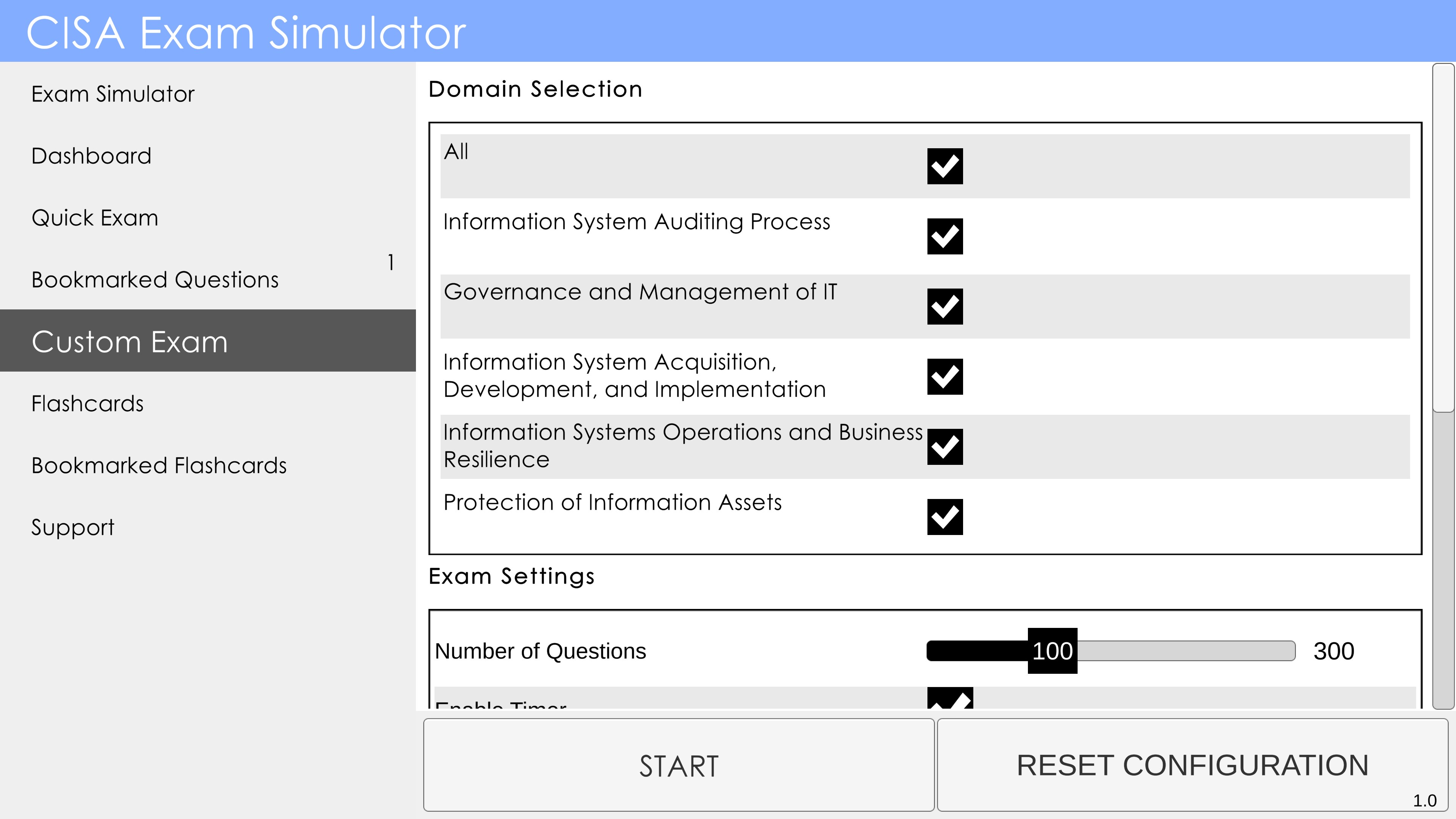Click the CISA Exam Simulator title
The height and width of the screenshot is (819, 1456).
click(246, 33)
